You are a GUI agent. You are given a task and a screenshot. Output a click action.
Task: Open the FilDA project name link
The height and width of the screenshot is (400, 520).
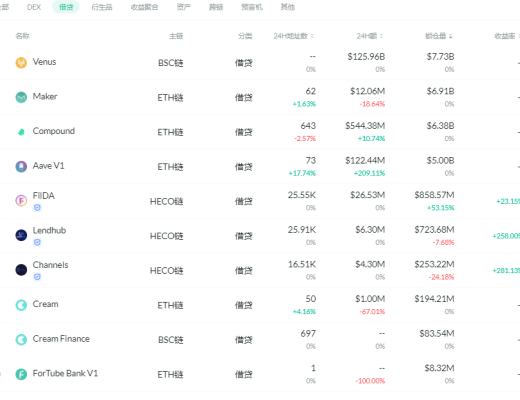point(44,195)
